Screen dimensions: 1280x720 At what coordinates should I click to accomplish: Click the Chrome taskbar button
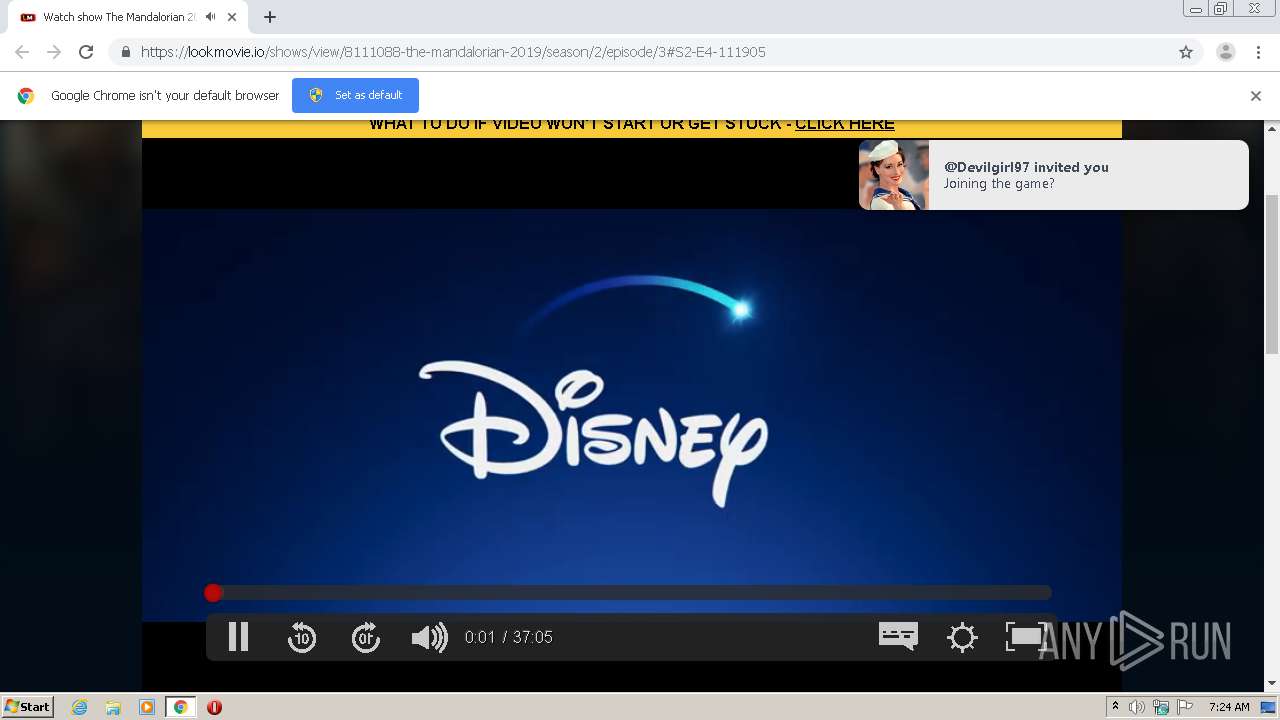coord(181,707)
